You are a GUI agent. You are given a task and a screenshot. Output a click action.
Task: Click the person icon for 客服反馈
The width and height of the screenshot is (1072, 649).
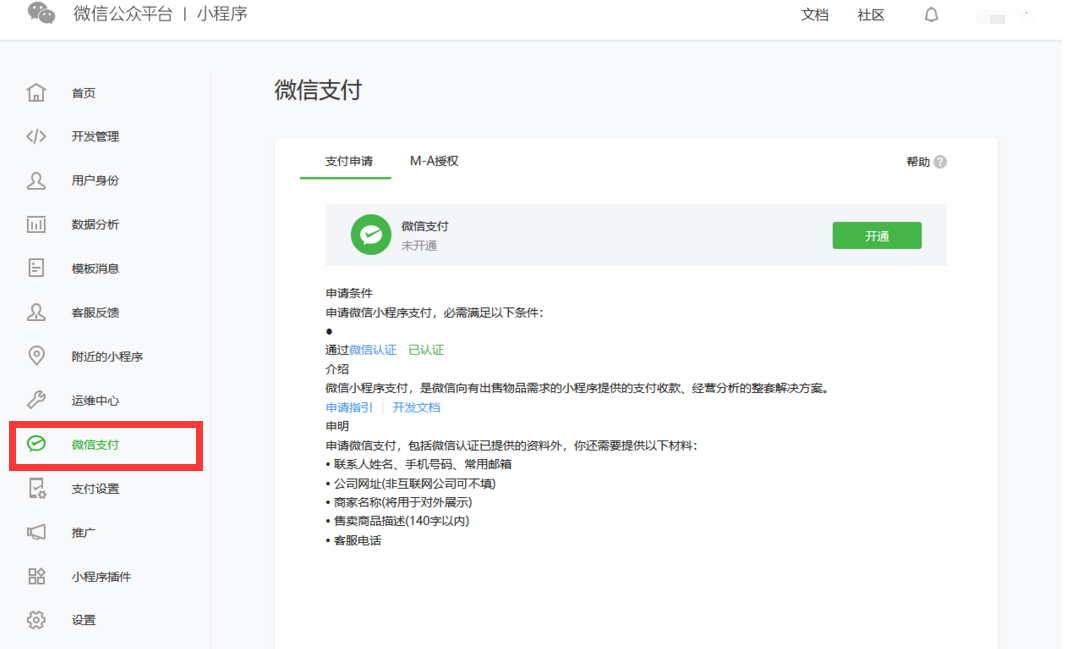coord(36,313)
